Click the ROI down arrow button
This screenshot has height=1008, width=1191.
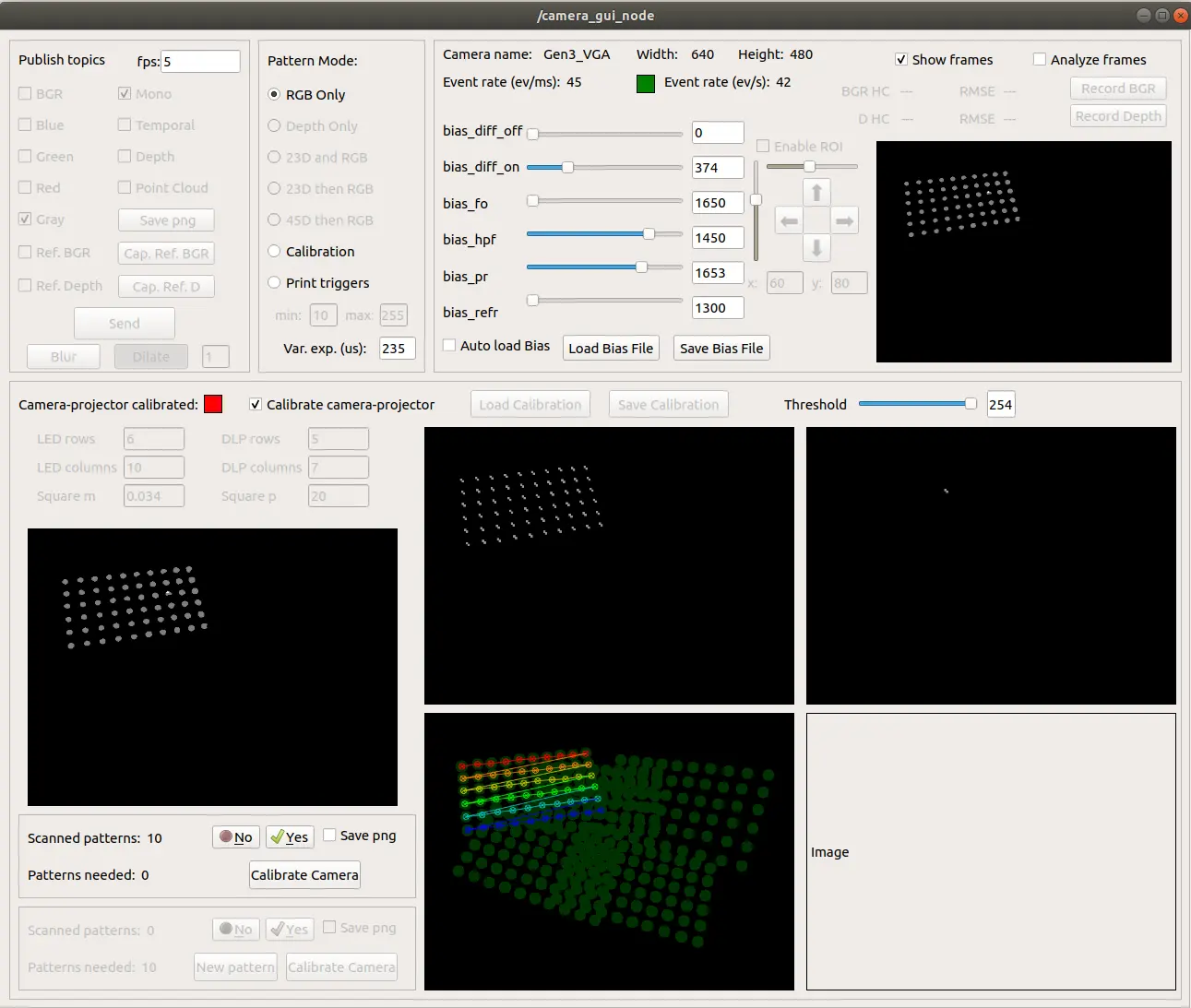(816, 247)
